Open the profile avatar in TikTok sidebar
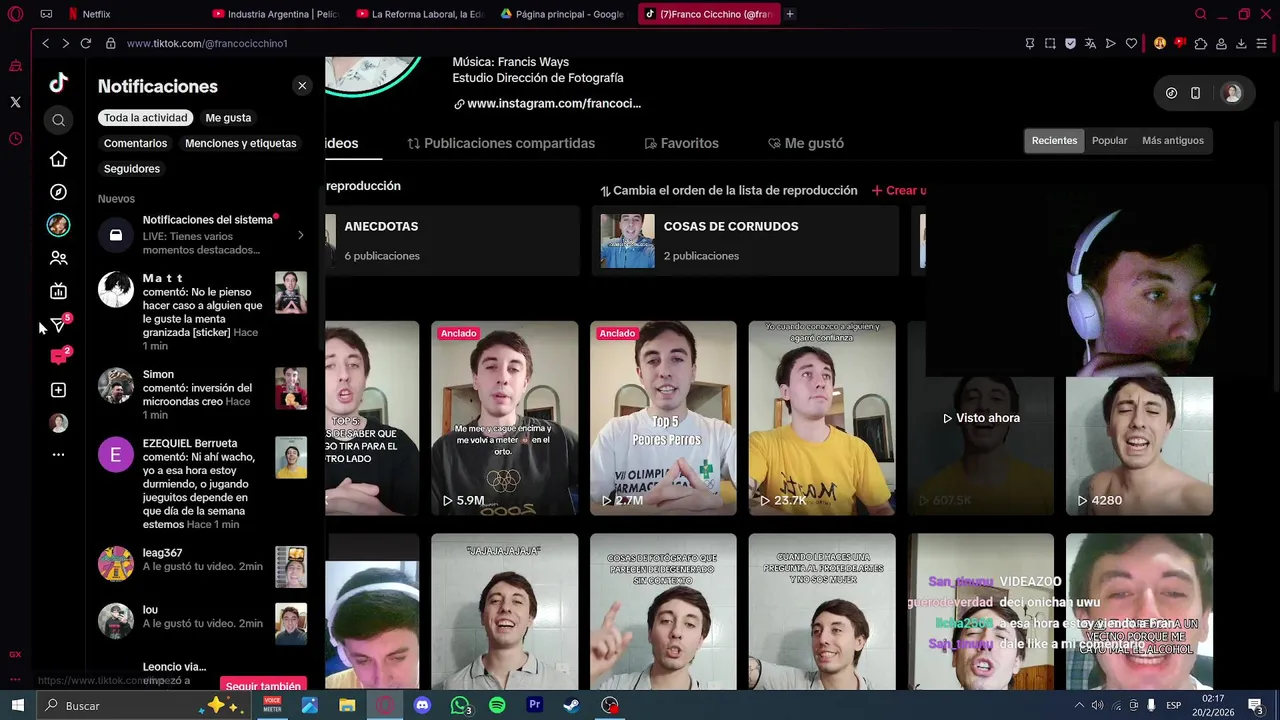 [x=58, y=423]
